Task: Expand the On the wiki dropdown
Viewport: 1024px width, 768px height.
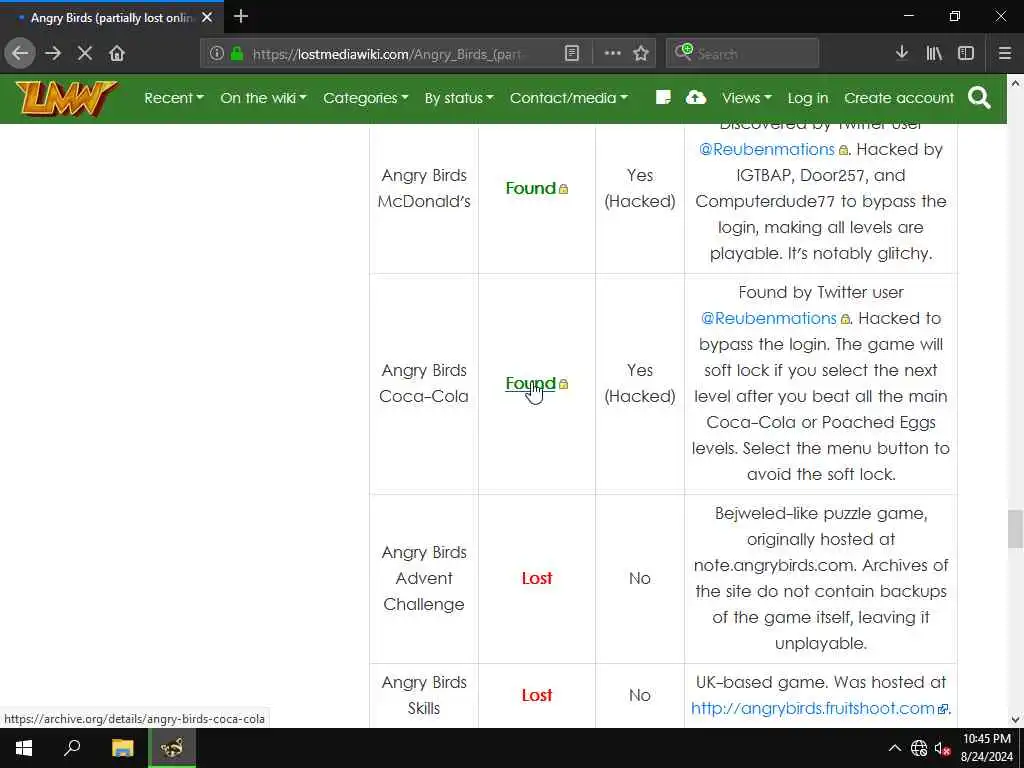Action: [x=263, y=98]
